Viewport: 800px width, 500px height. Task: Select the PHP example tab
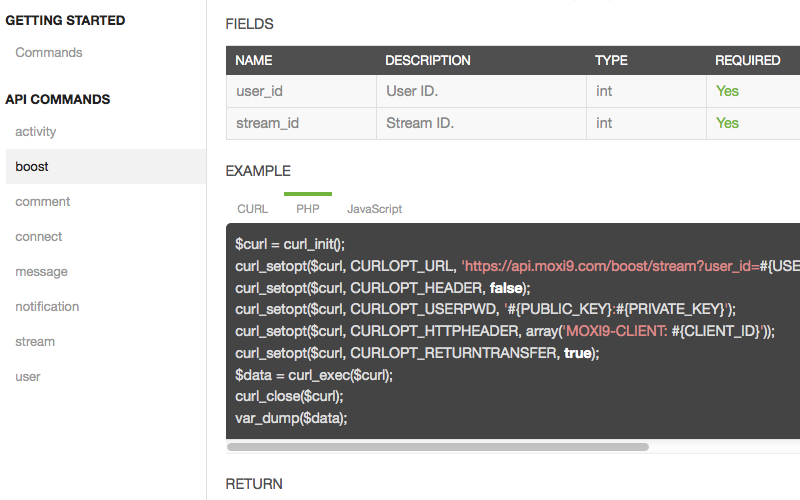307,209
